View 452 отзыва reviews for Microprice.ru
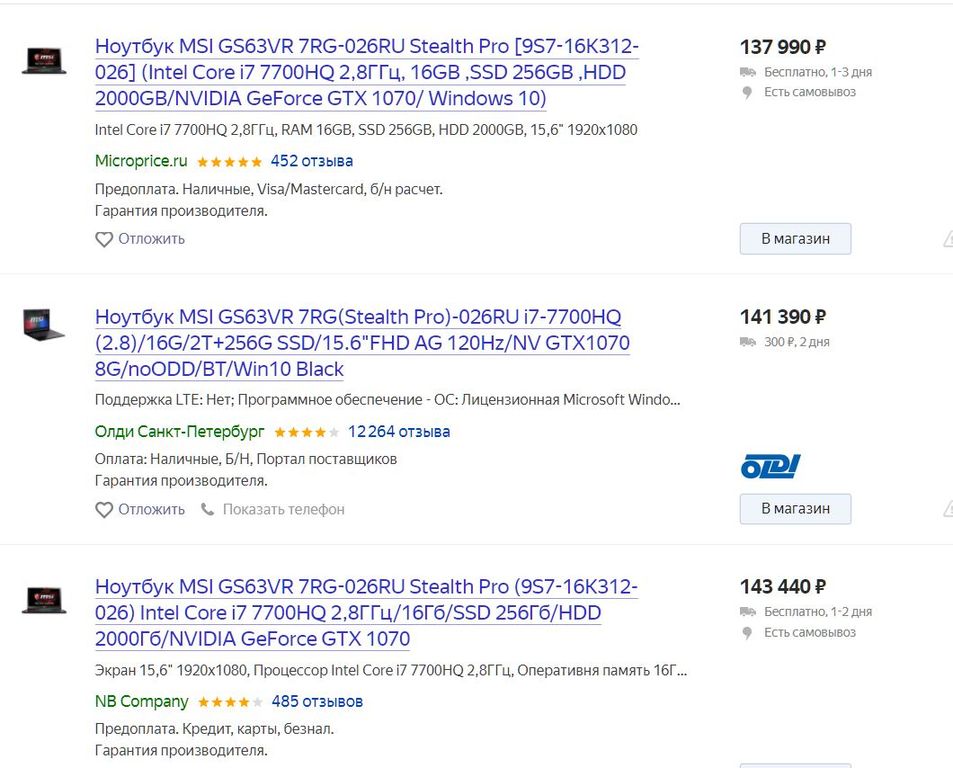The width and height of the screenshot is (953, 768). click(311, 161)
